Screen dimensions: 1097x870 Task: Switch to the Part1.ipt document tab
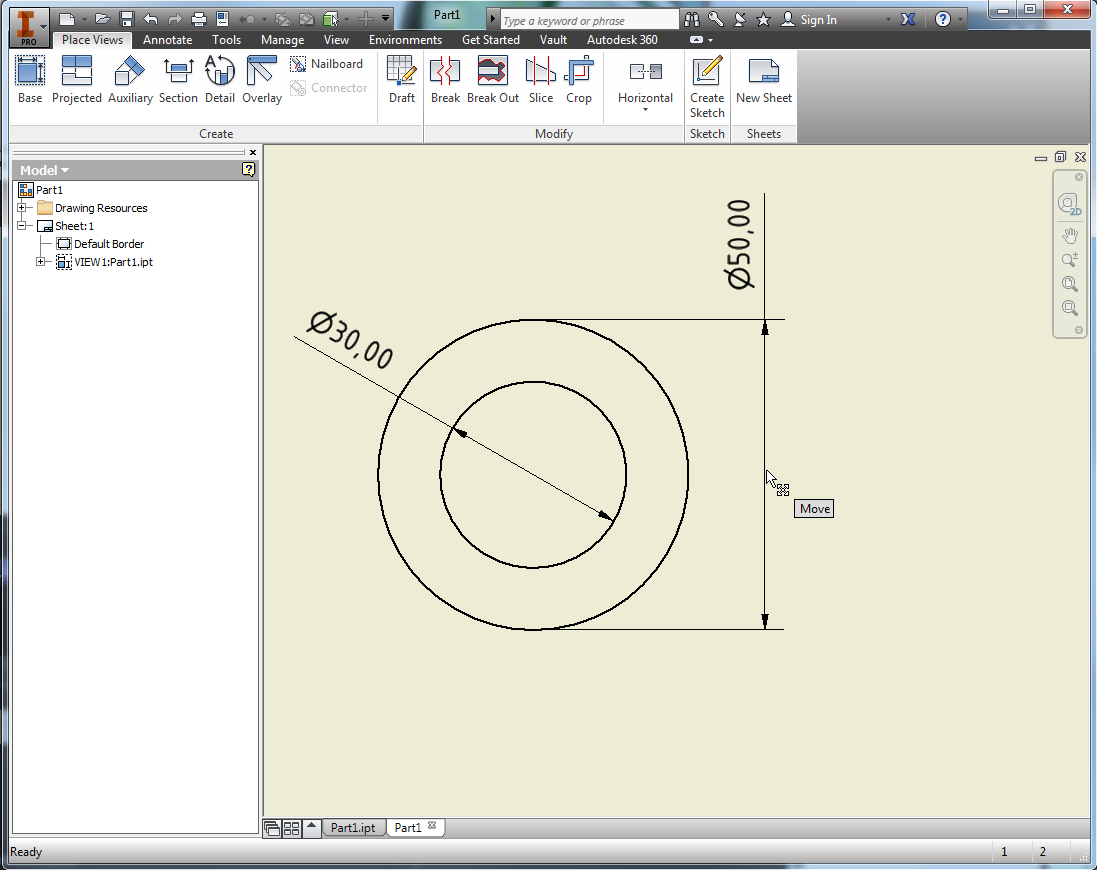(353, 827)
